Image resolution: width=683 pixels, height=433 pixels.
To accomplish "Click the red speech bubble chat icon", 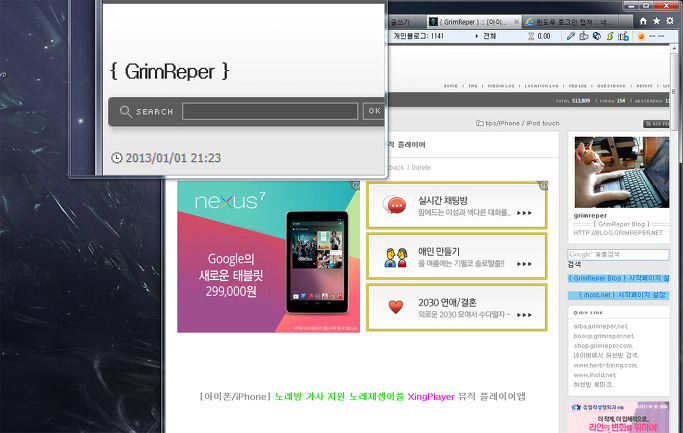I will [395, 205].
